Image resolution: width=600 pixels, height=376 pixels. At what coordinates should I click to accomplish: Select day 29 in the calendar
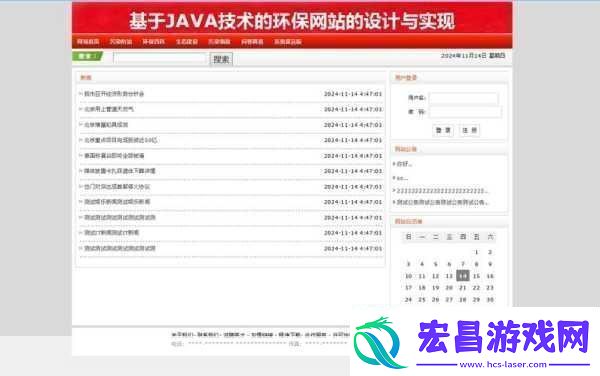point(476,299)
